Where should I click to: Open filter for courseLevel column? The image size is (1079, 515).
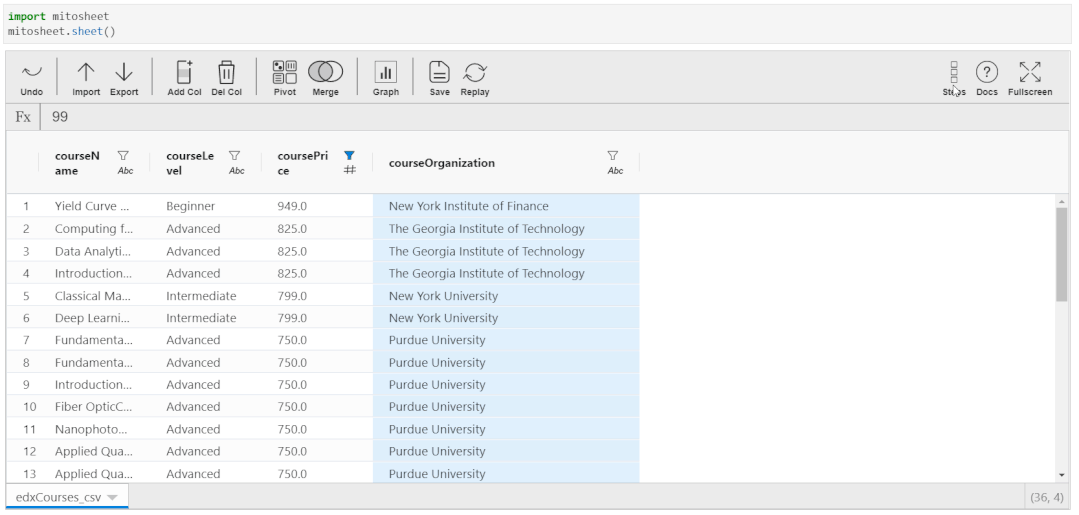tap(235, 155)
